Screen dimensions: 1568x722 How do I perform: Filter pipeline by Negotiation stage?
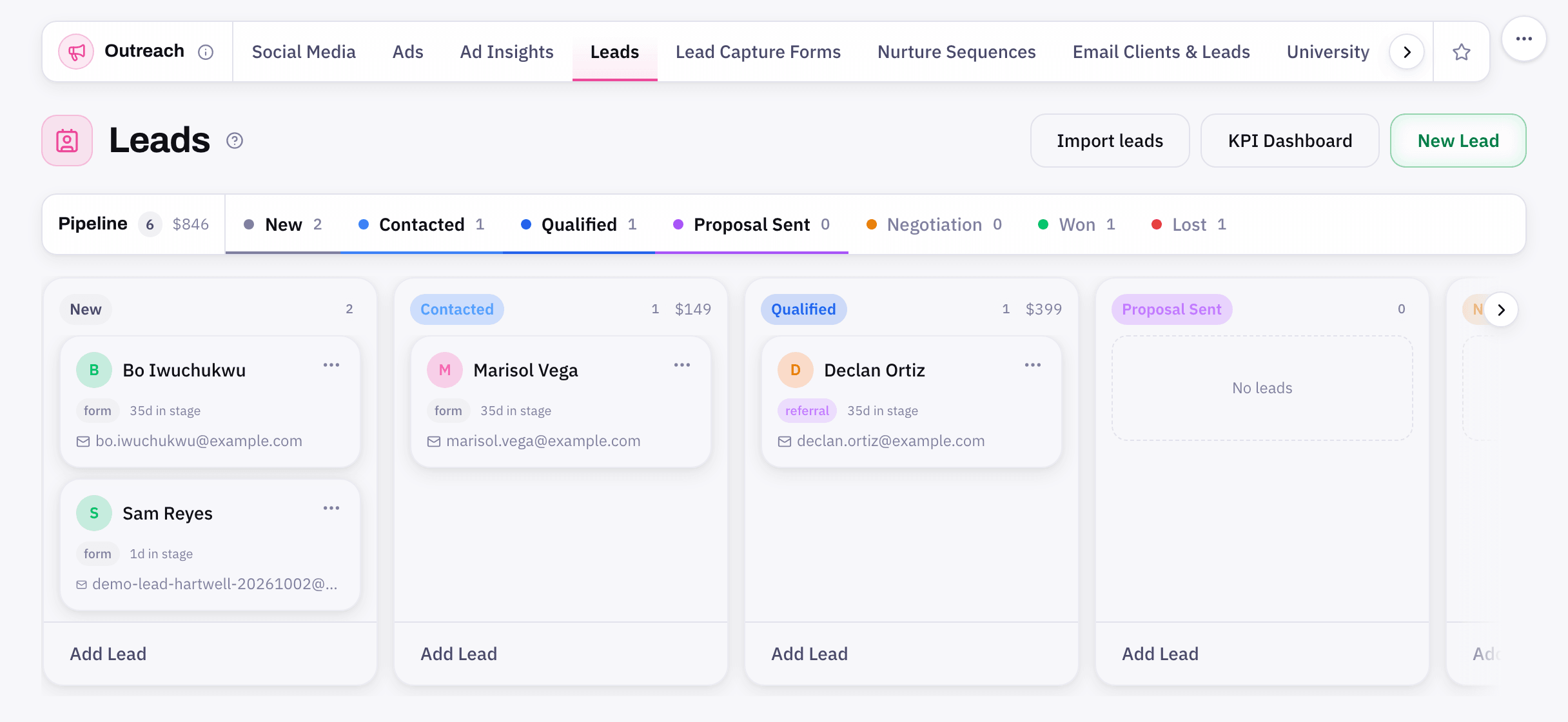pos(935,224)
